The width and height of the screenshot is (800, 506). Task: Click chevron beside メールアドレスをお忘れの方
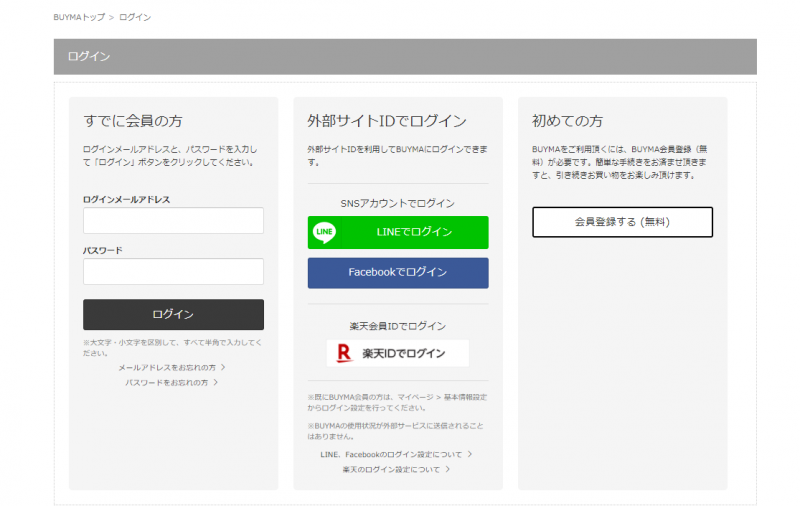pyautogui.click(x=223, y=368)
